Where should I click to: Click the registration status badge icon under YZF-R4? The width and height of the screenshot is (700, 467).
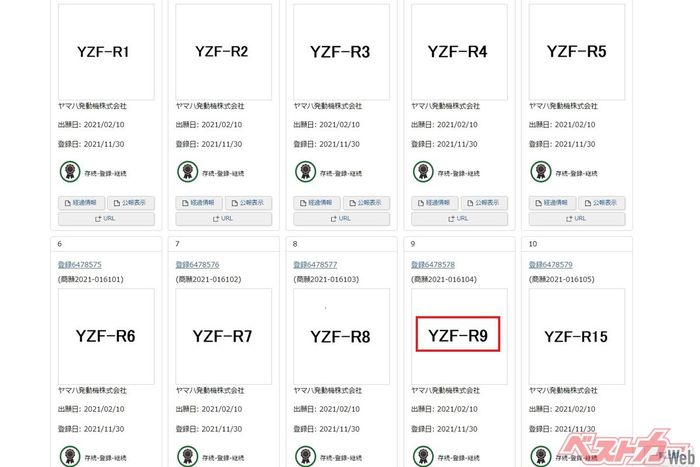coord(423,172)
